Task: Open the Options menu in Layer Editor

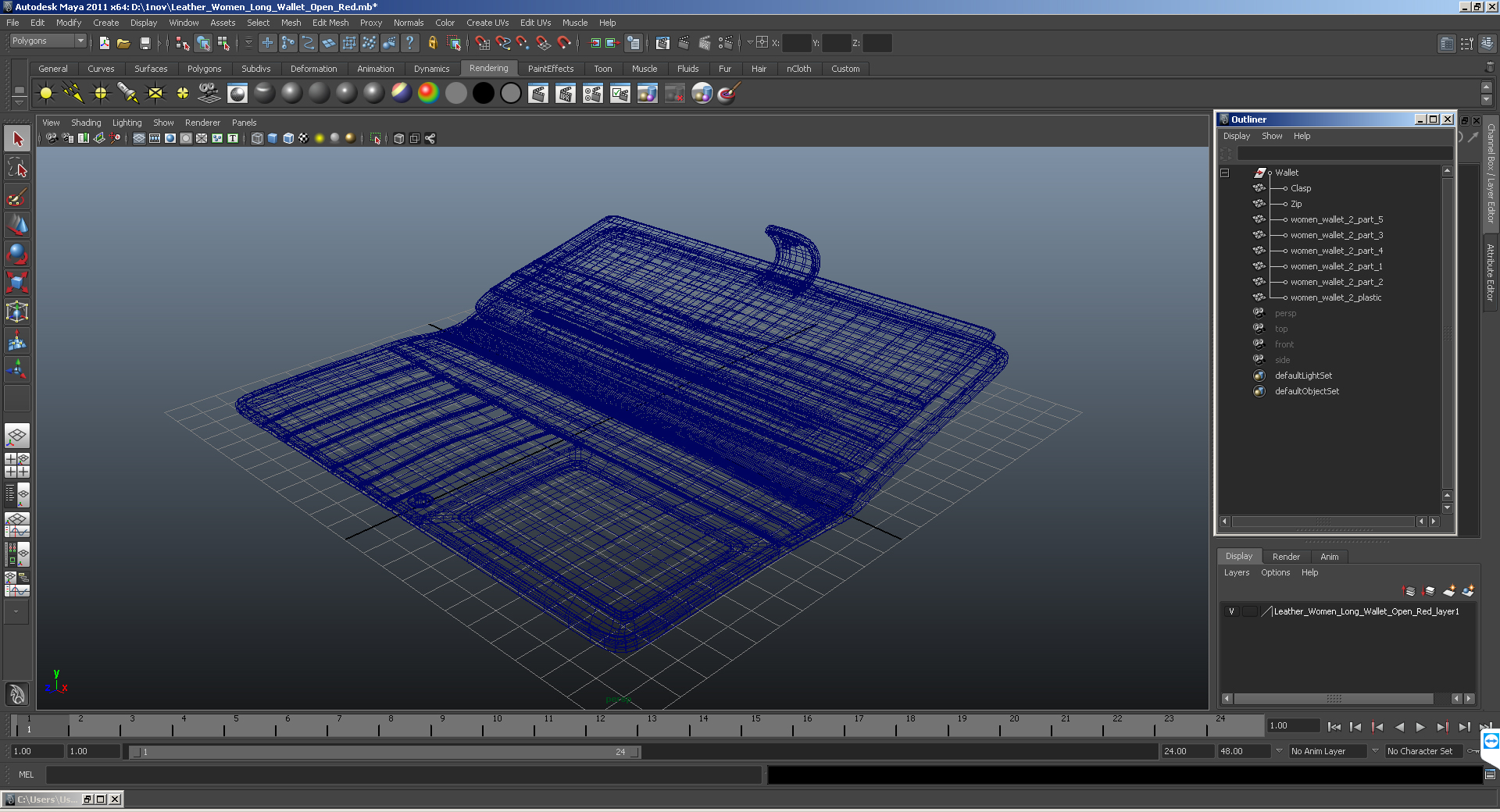Action: coord(1275,572)
